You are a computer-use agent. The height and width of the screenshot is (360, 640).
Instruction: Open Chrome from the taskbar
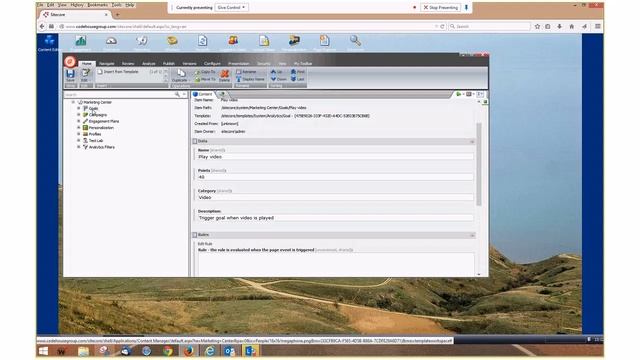(167, 351)
